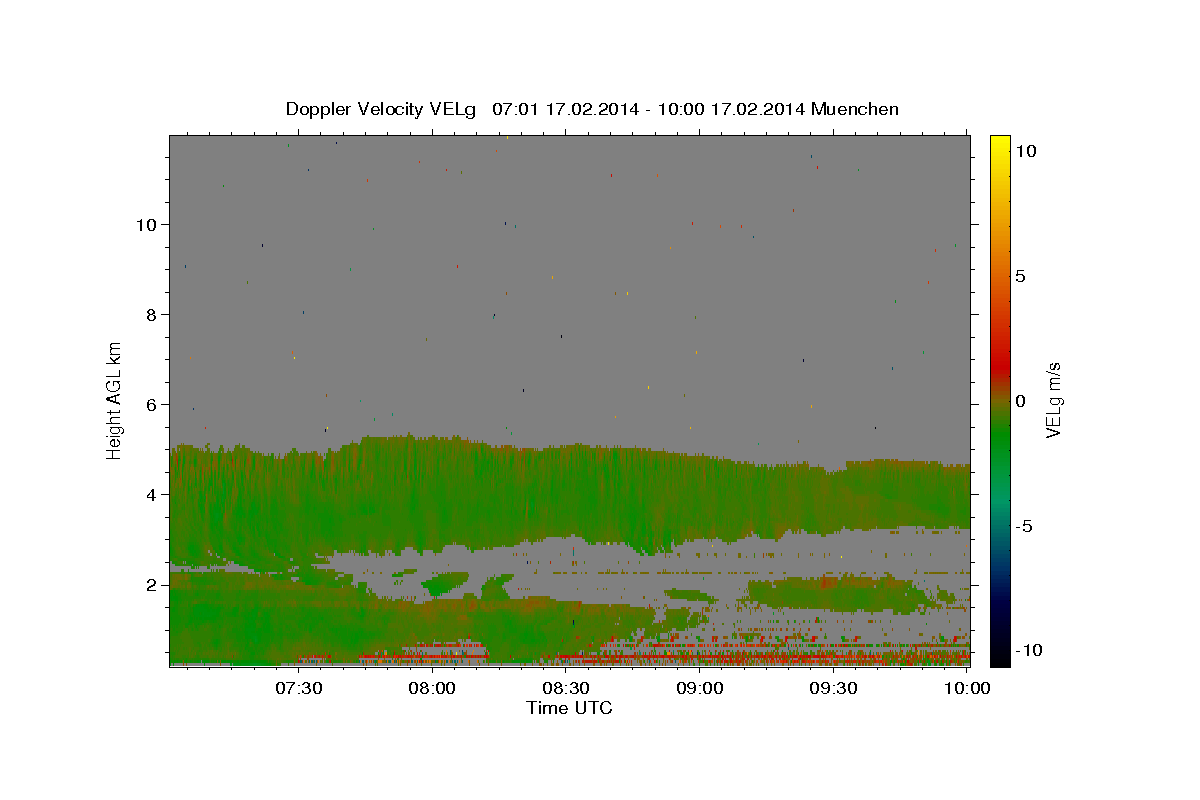Click the height tick label 4

pos(152,495)
